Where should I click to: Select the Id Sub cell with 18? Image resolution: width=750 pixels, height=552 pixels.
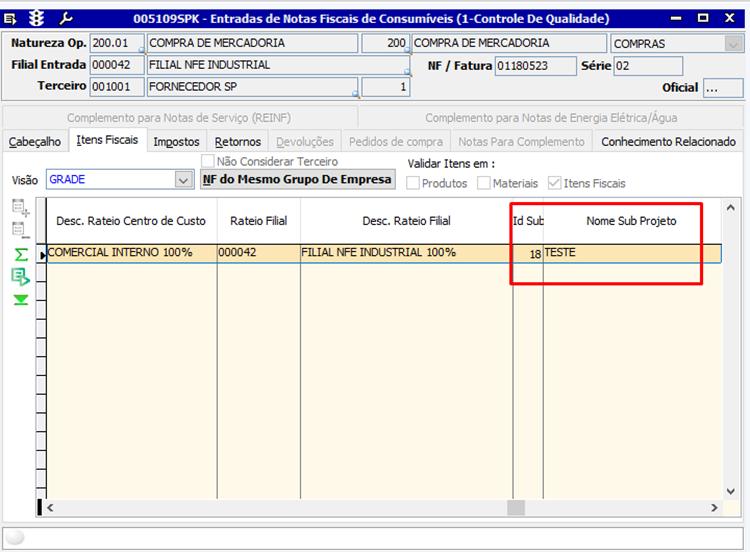click(528, 254)
